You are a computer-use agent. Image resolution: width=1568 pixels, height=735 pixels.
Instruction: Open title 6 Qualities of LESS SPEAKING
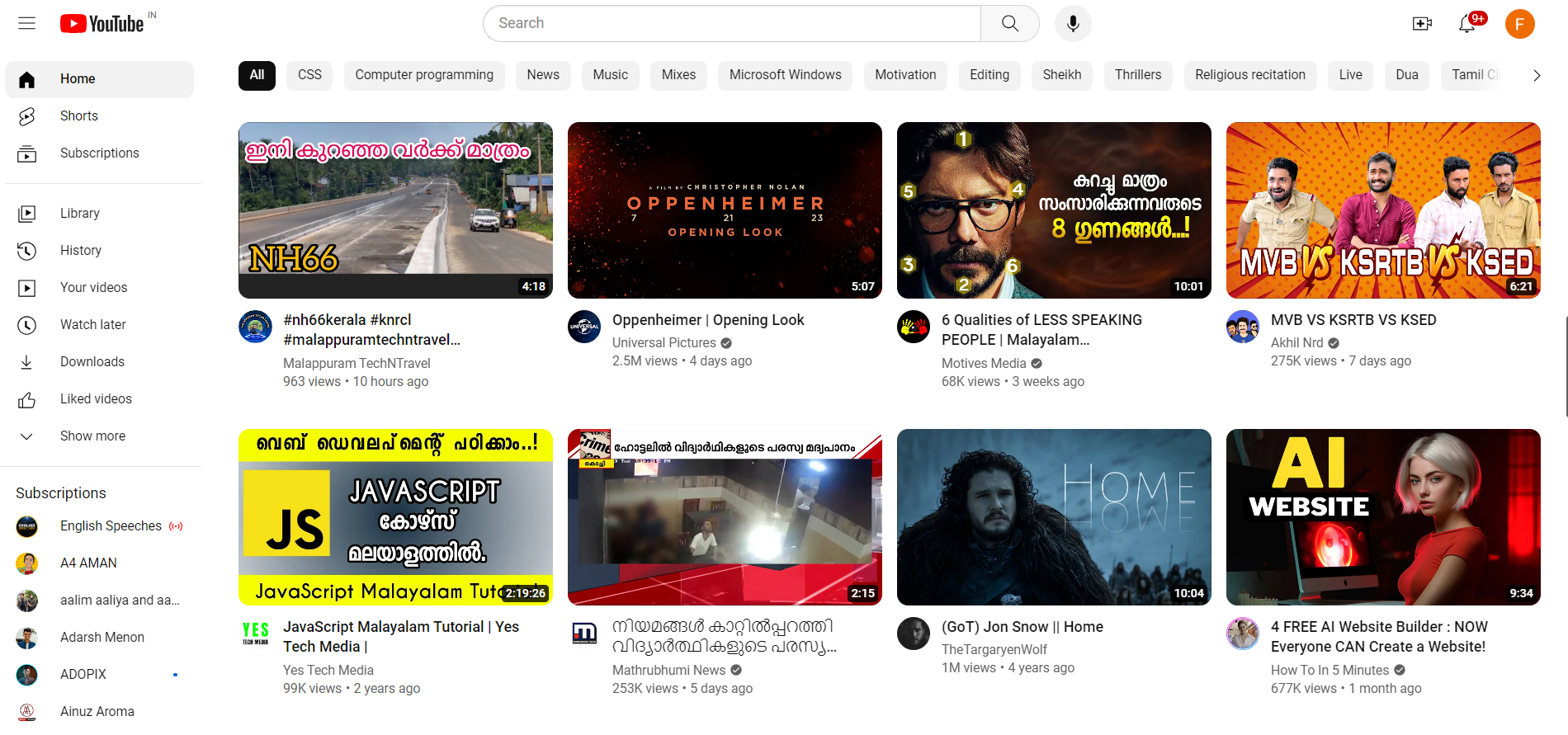[1041, 330]
